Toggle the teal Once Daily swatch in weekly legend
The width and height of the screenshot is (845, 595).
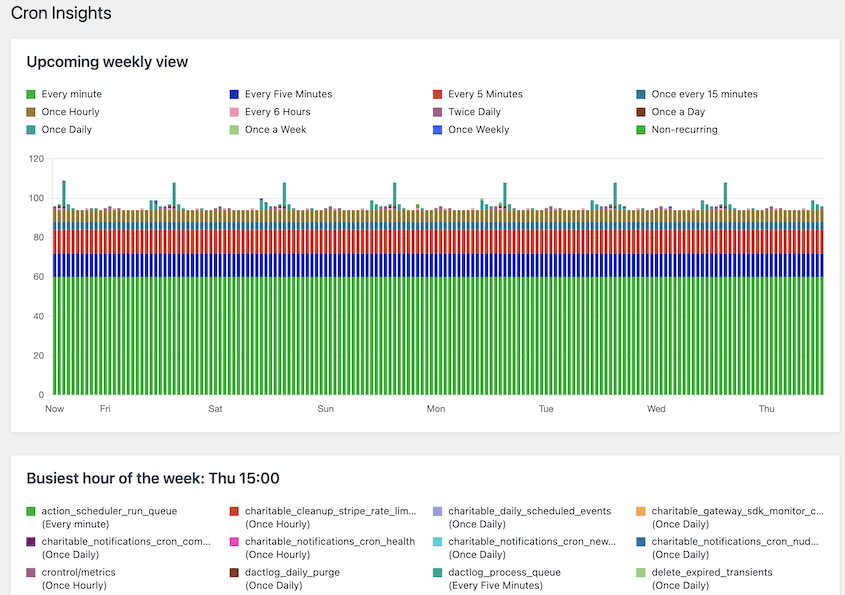click(31, 130)
